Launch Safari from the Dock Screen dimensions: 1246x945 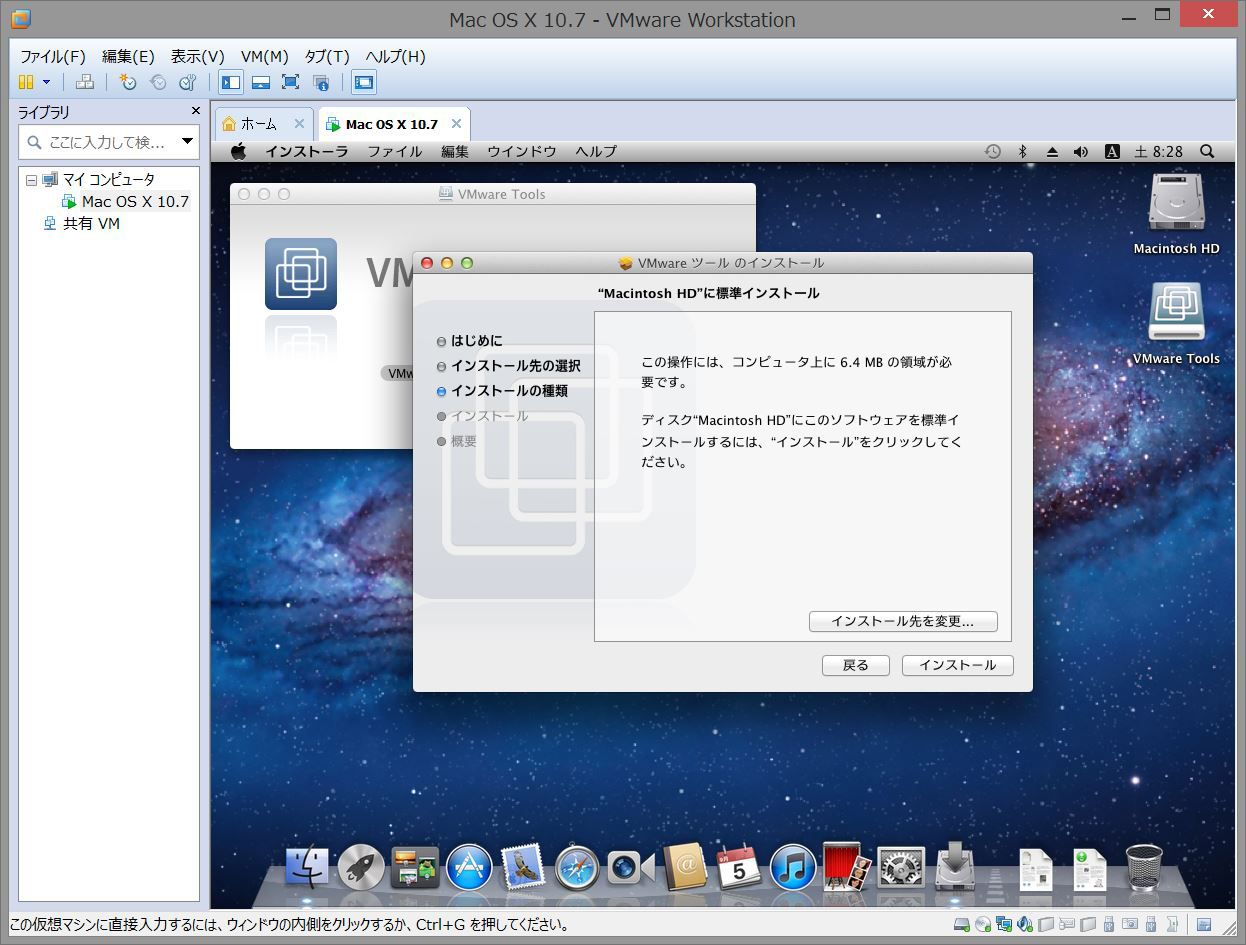point(577,866)
